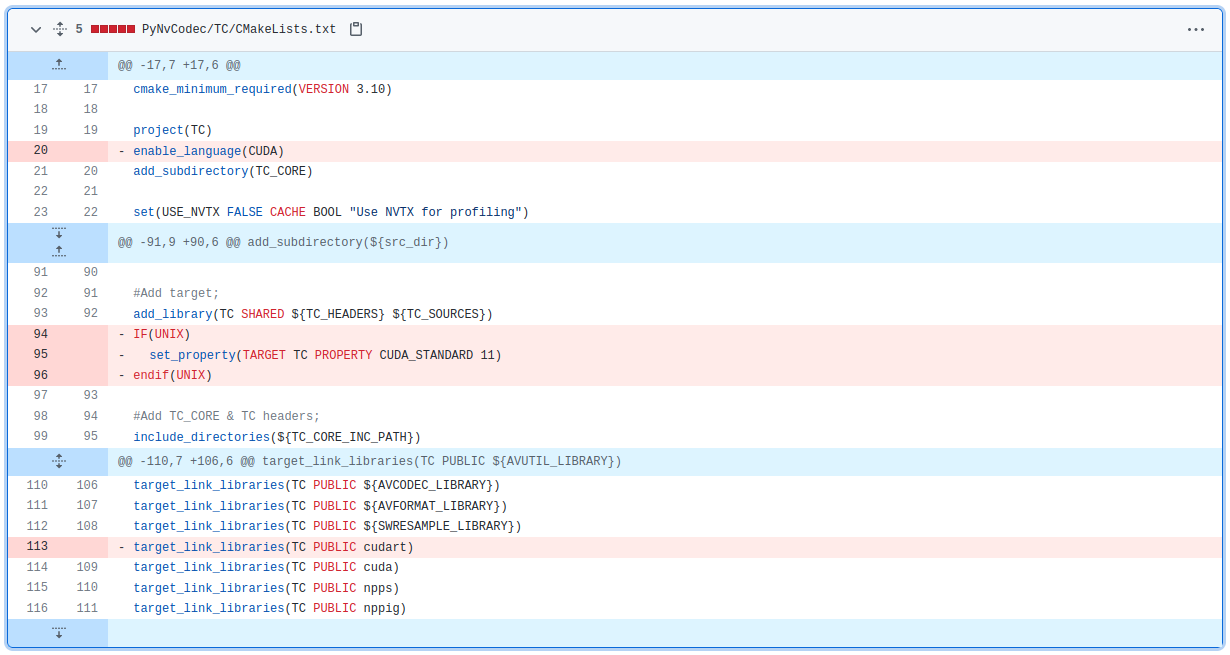
Task: Click the drag handle next to the chevron
Action: tap(58, 29)
